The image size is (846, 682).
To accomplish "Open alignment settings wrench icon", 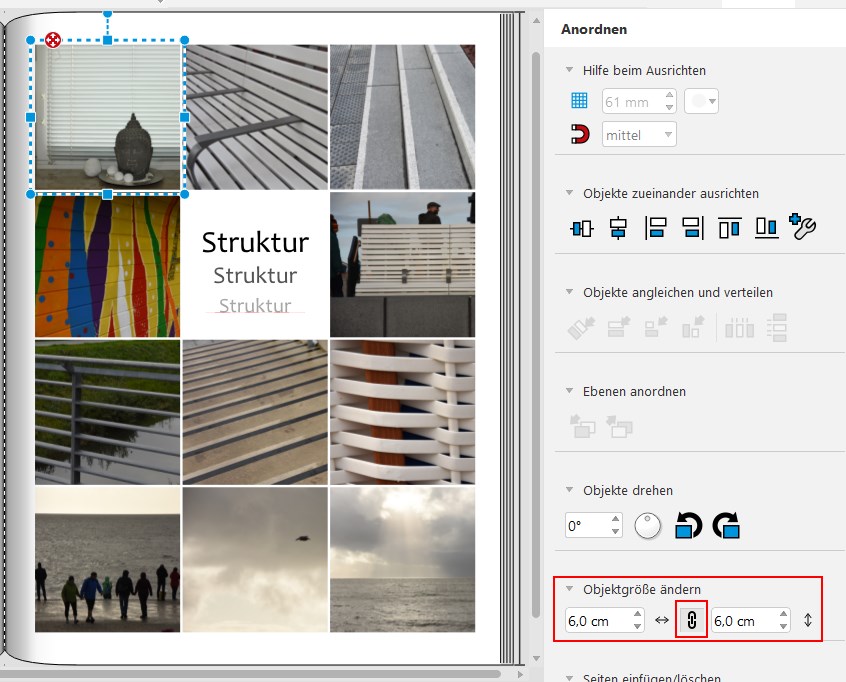I will (x=804, y=228).
